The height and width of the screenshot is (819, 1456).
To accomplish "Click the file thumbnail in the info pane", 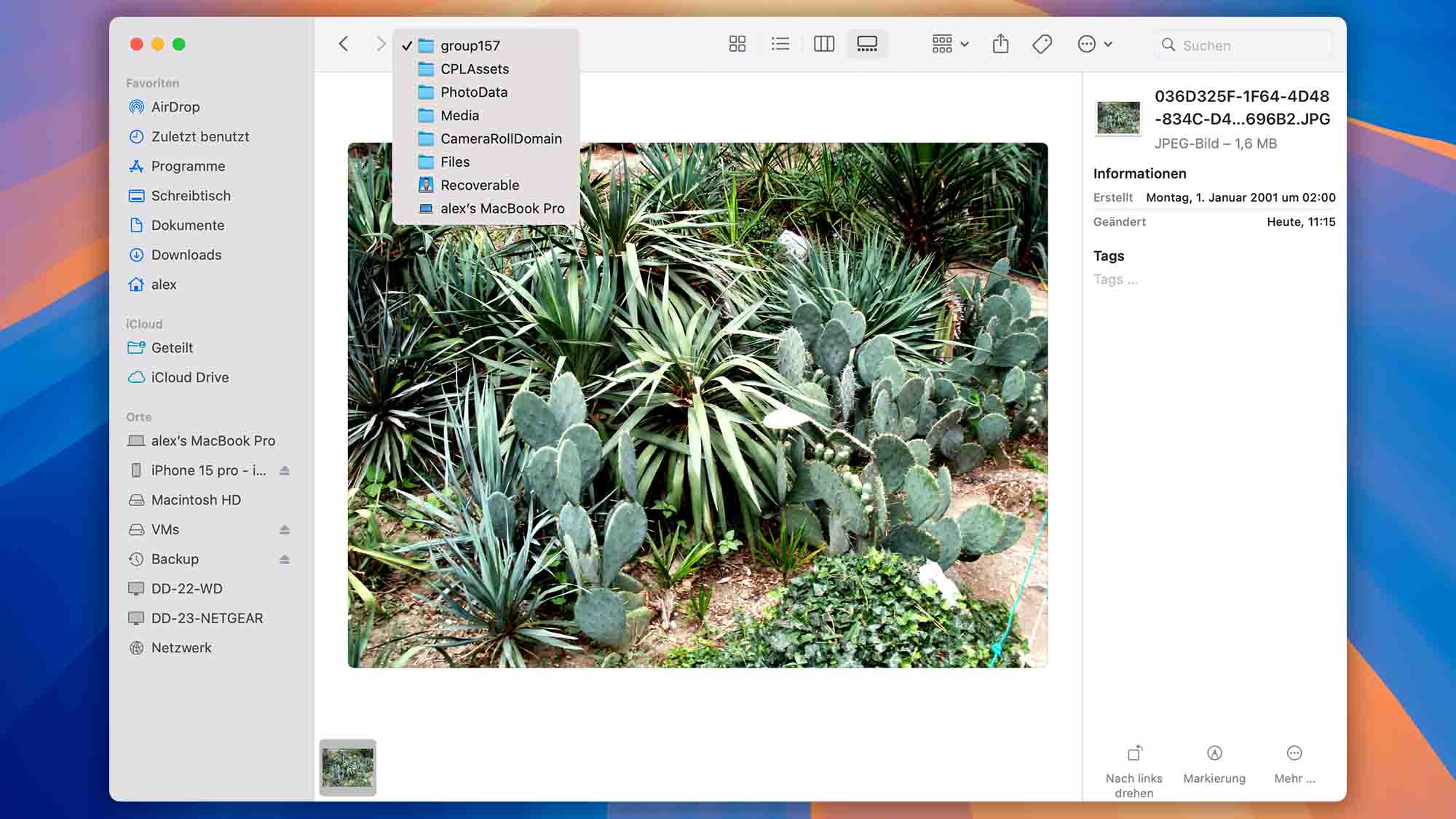I will click(1119, 118).
